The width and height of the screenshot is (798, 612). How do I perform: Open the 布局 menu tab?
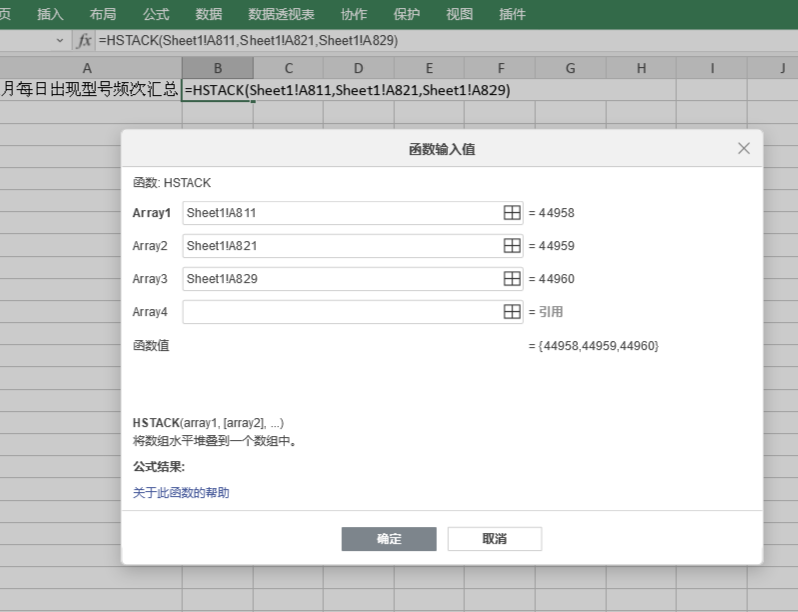(x=103, y=14)
